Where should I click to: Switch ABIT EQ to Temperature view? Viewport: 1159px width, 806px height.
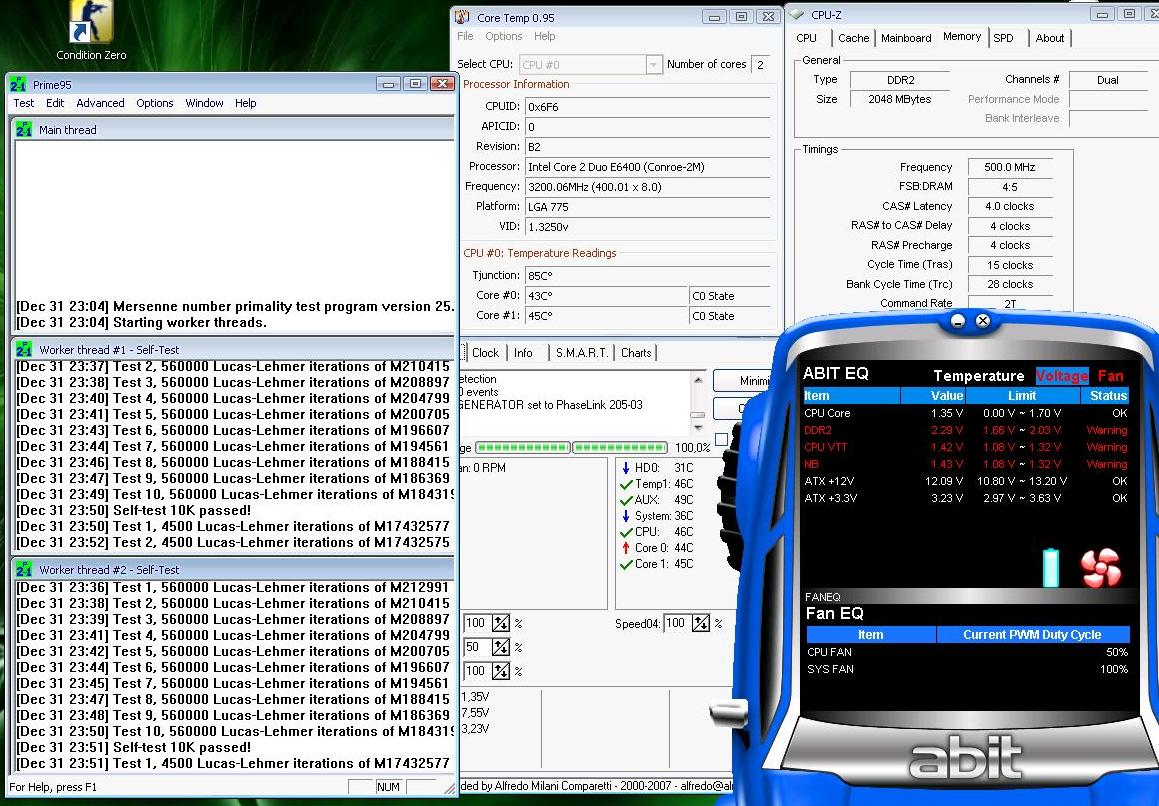(x=979, y=376)
